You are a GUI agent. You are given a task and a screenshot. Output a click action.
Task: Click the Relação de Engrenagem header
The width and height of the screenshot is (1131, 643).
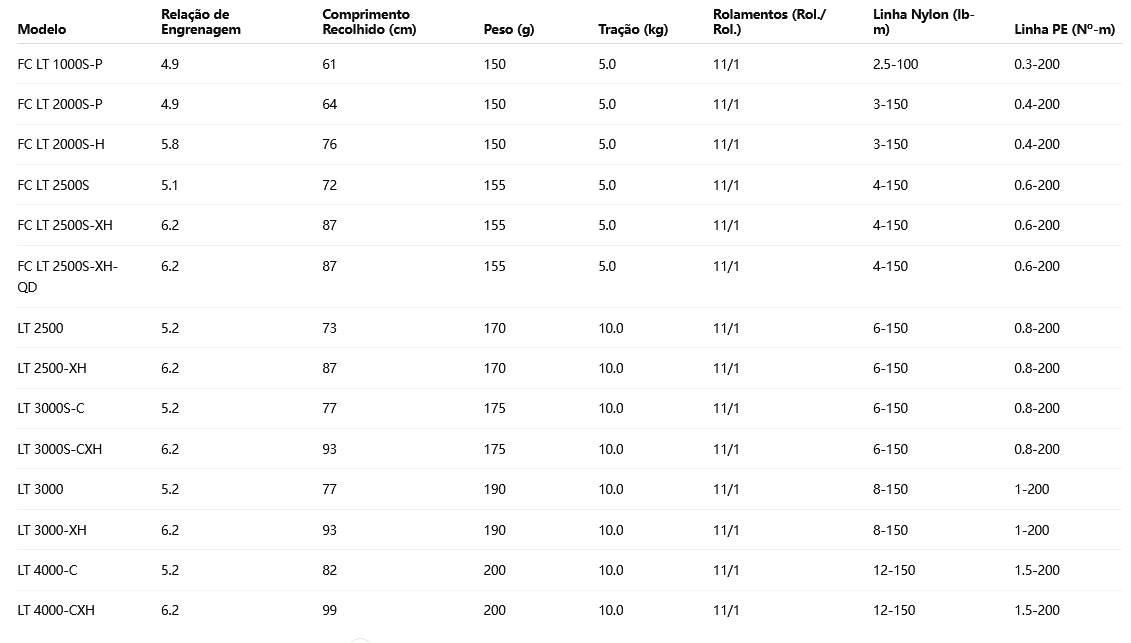click(201, 22)
